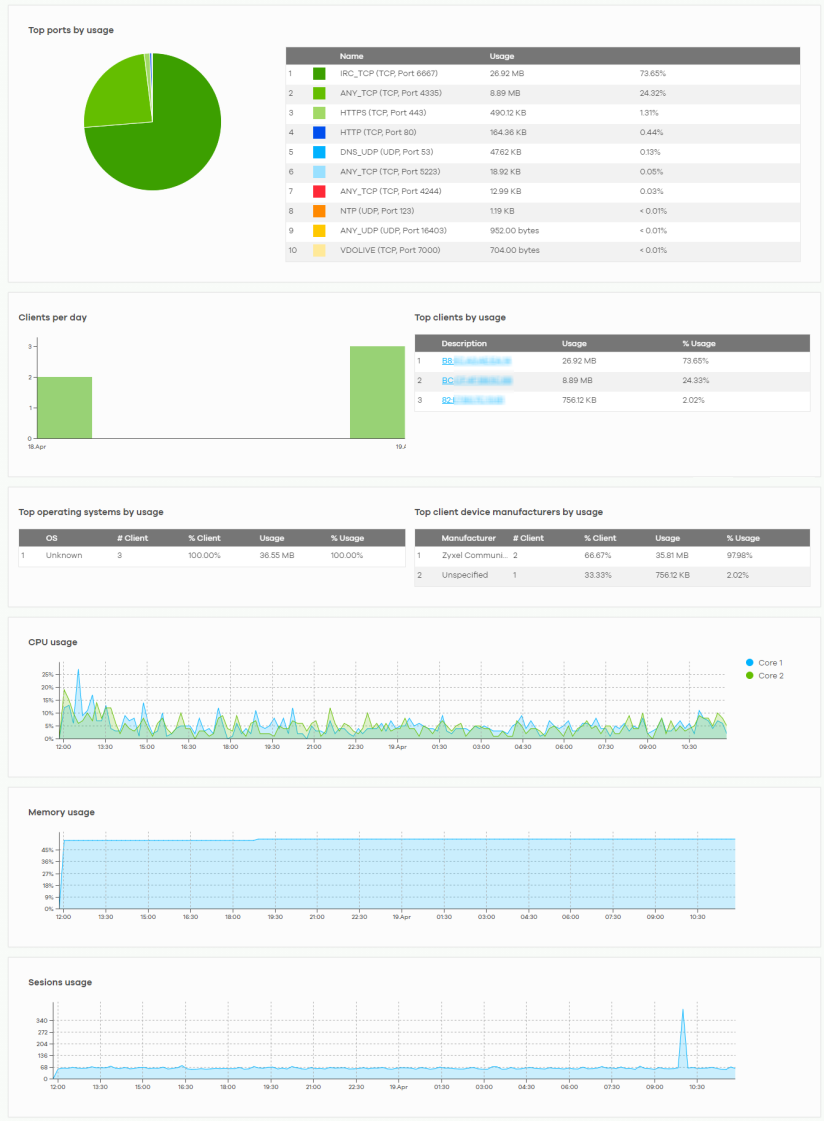Image resolution: width=824 pixels, height=1121 pixels.
Task: Click the DNS_UDP port 53 color swatch
Action: point(319,152)
